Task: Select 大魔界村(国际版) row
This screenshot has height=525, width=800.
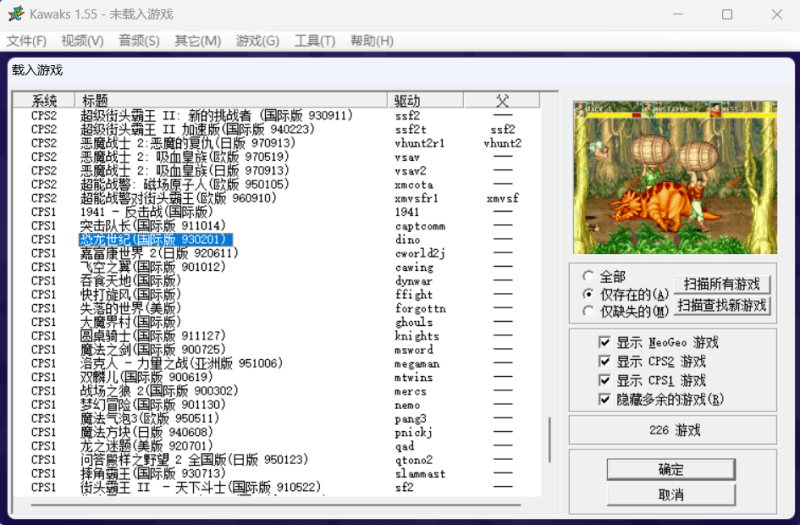Action: [276, 322]
